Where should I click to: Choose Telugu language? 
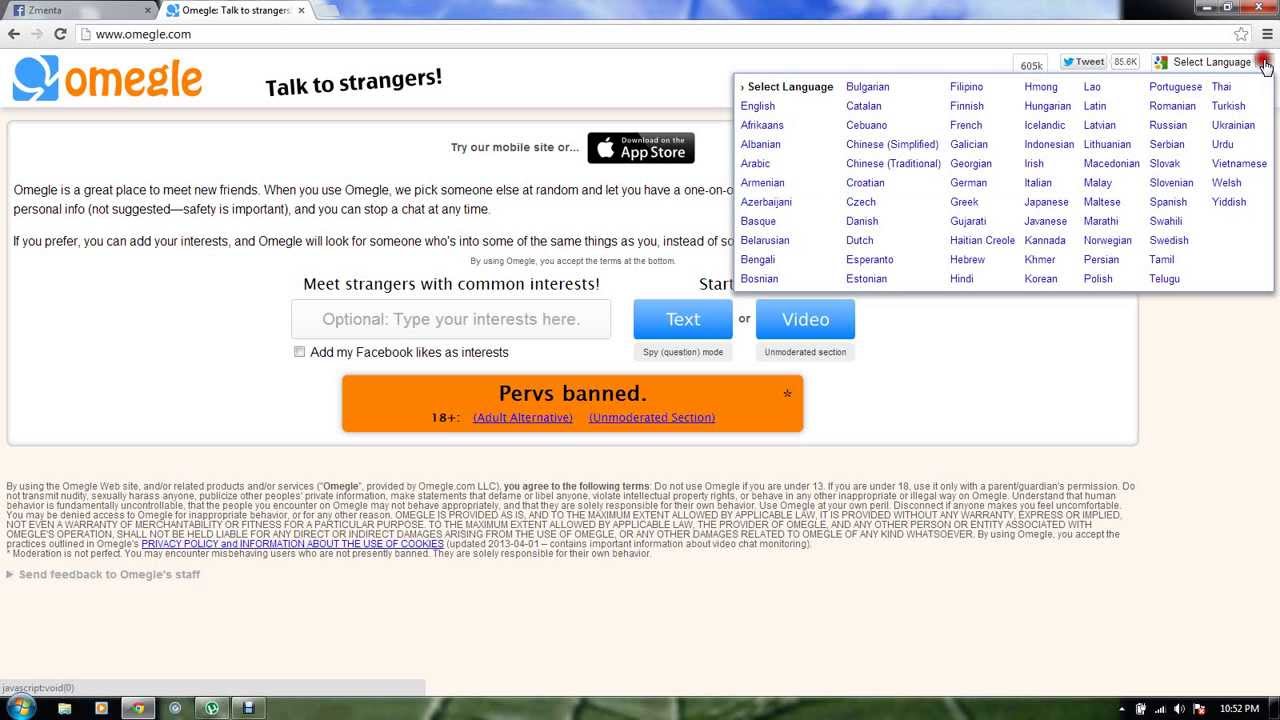pos(1164,279)
